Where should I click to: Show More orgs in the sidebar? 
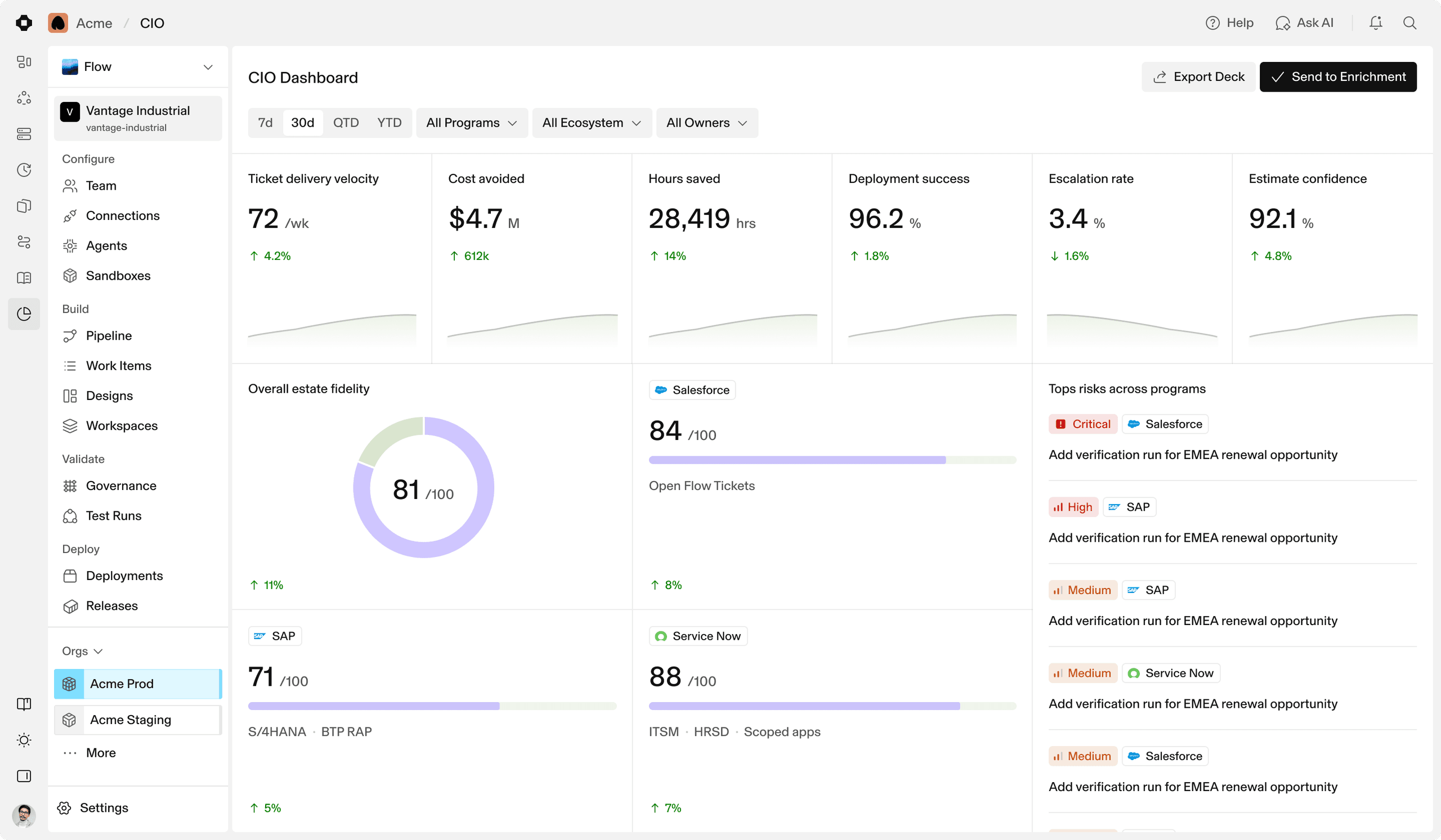click(x=138, y=753)
